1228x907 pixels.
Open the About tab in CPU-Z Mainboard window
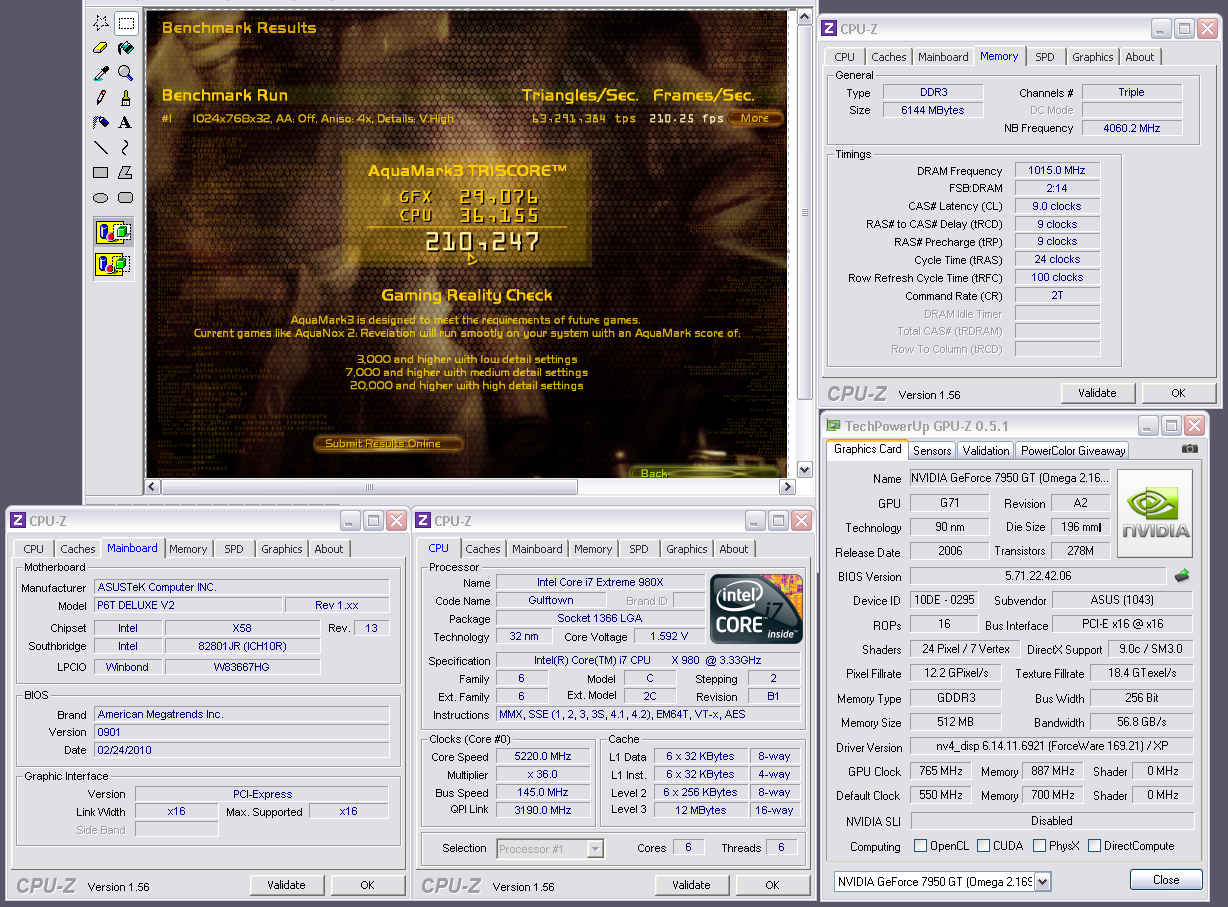pyautogui.click(x=329, y=549)
